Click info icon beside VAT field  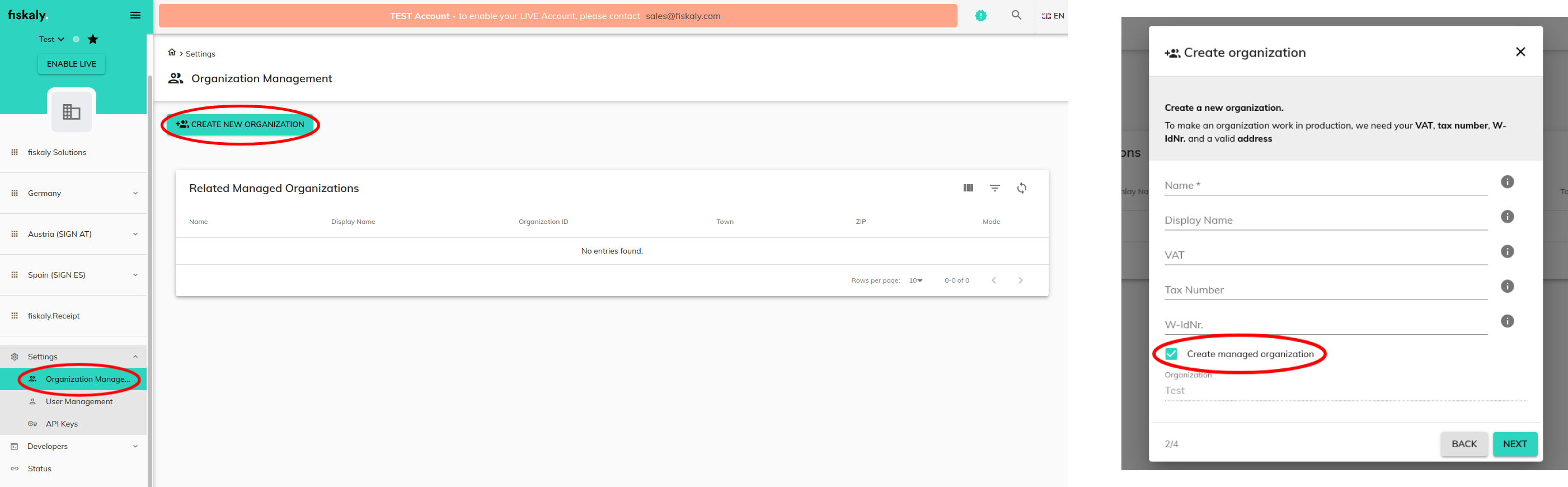coord(1507,251)
